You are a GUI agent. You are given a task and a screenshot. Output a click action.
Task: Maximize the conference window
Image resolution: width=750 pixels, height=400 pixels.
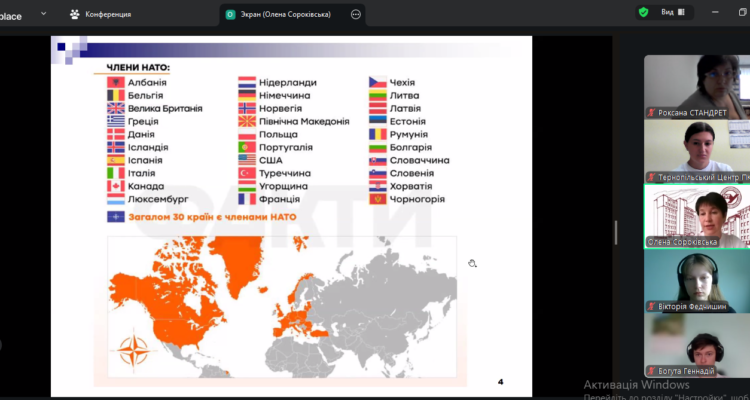click(x=740, y=13)
